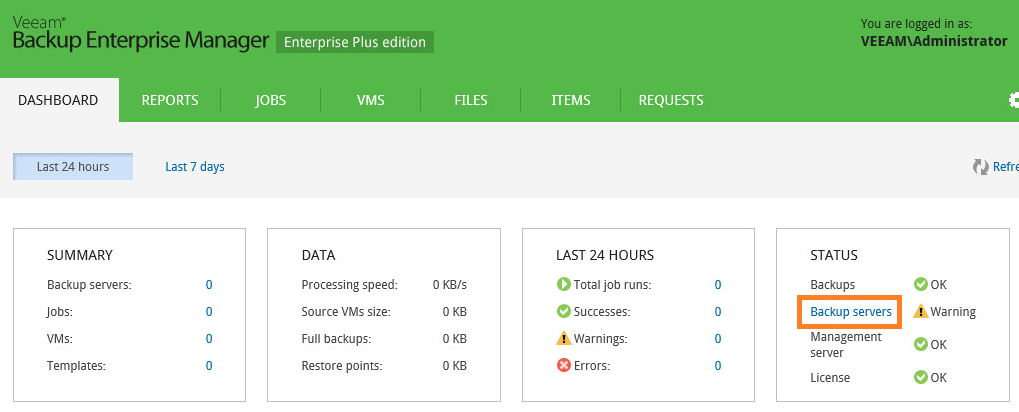Click the red Errors cross icon
Image resolution: width=1019 pixels, height=412 pixels.
pyautogui.click(x=563, y=366)
